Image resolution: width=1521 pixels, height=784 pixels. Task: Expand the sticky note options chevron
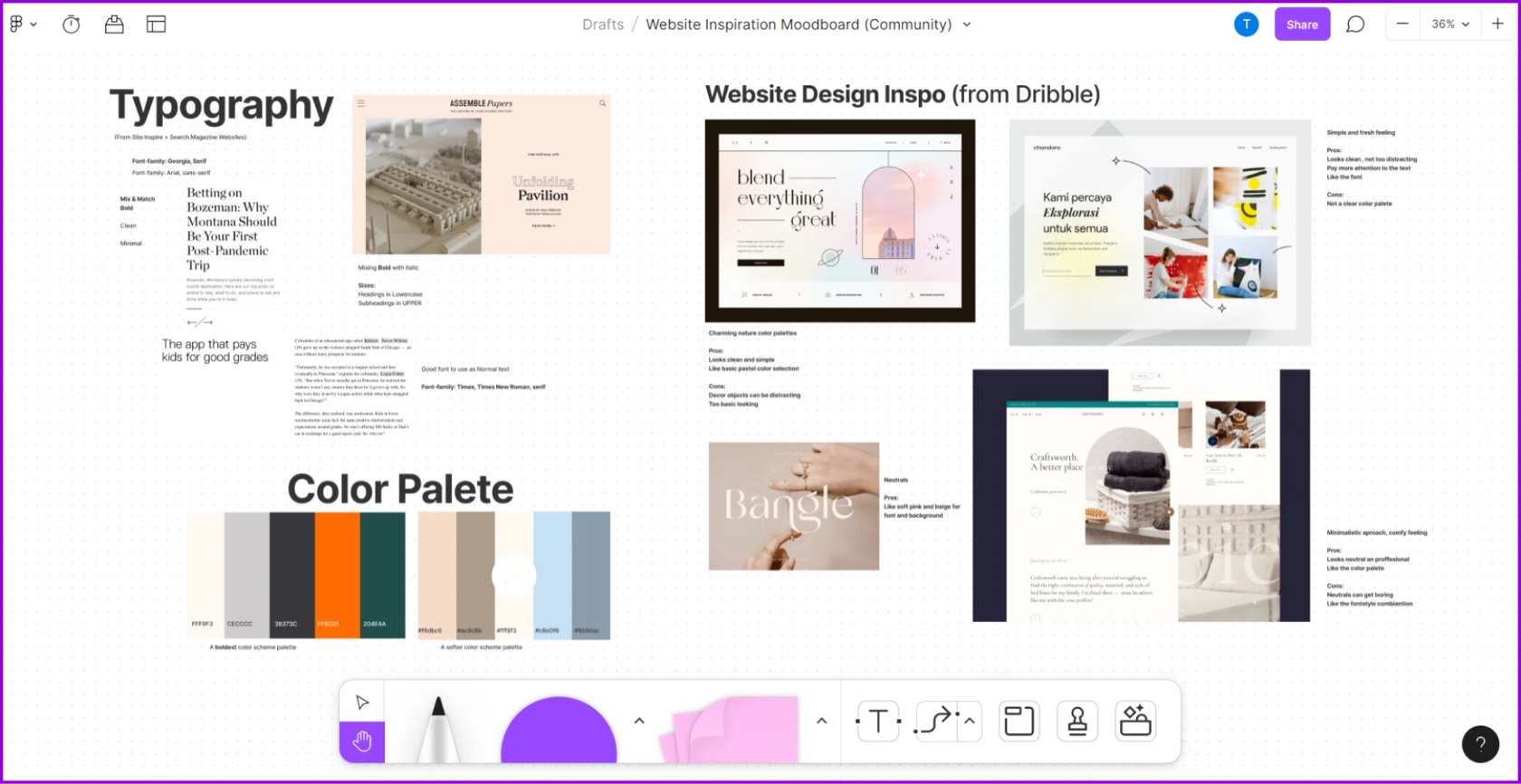click(x=821, y=722)
